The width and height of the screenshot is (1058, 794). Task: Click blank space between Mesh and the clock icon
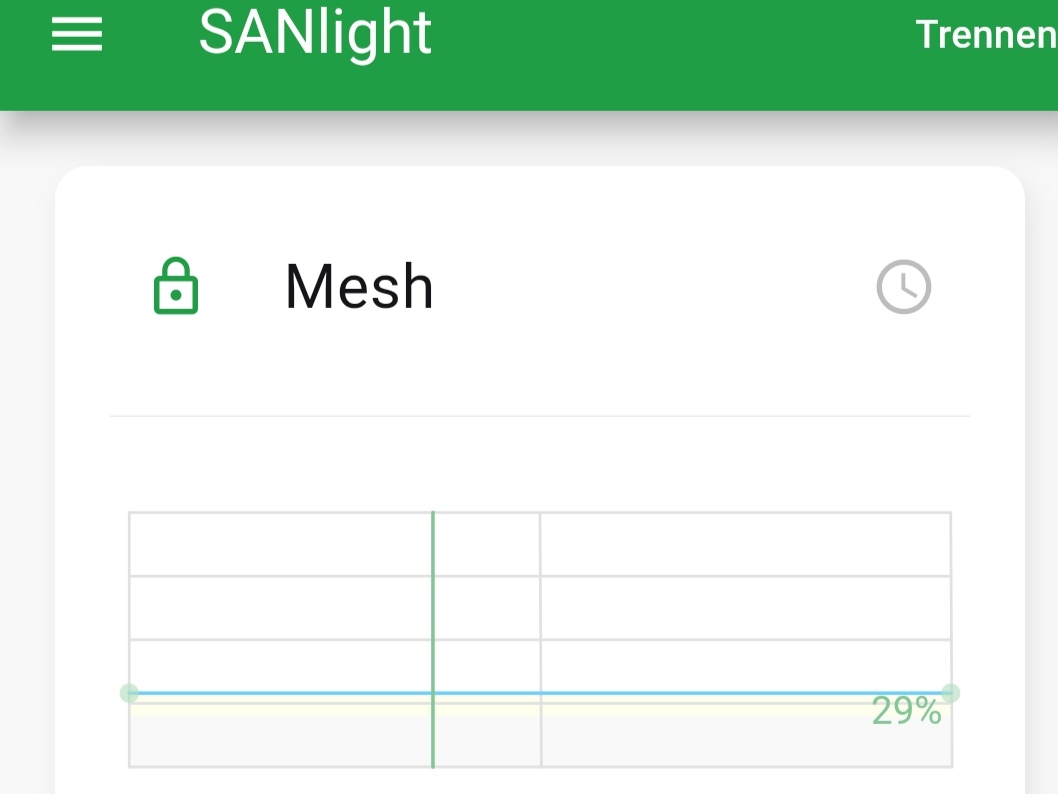[x=655, y=287]
